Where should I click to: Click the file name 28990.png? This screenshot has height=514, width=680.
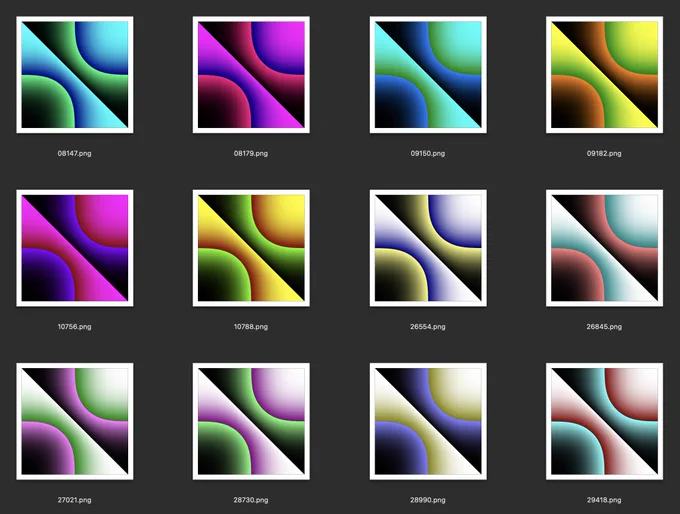428,500
